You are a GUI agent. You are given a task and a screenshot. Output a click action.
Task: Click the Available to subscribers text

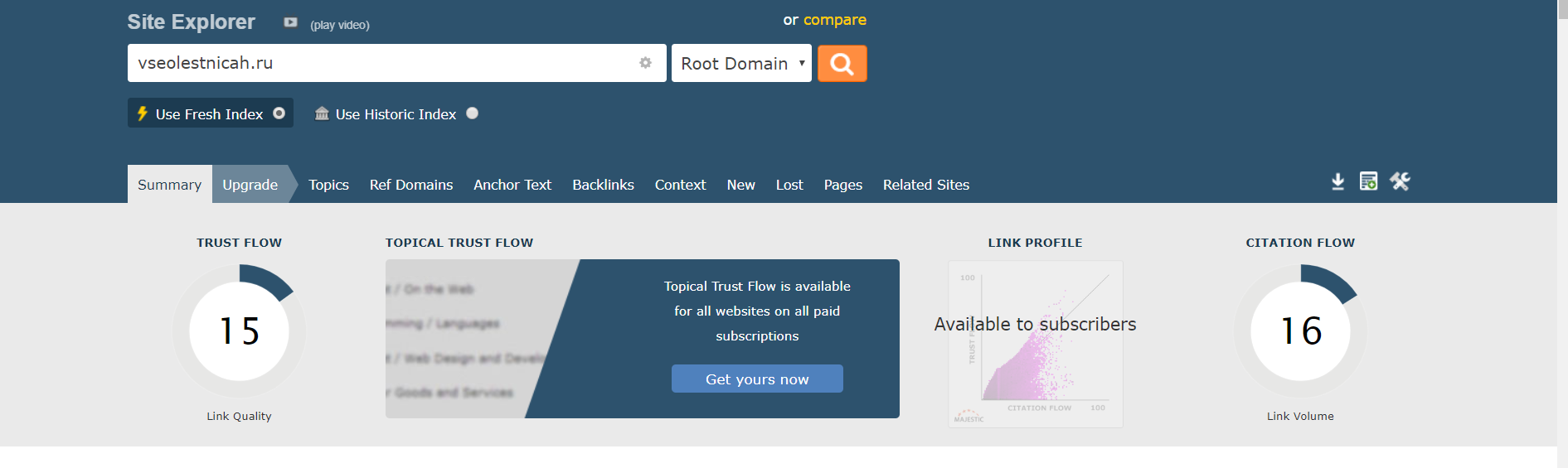click(1035, 324)
